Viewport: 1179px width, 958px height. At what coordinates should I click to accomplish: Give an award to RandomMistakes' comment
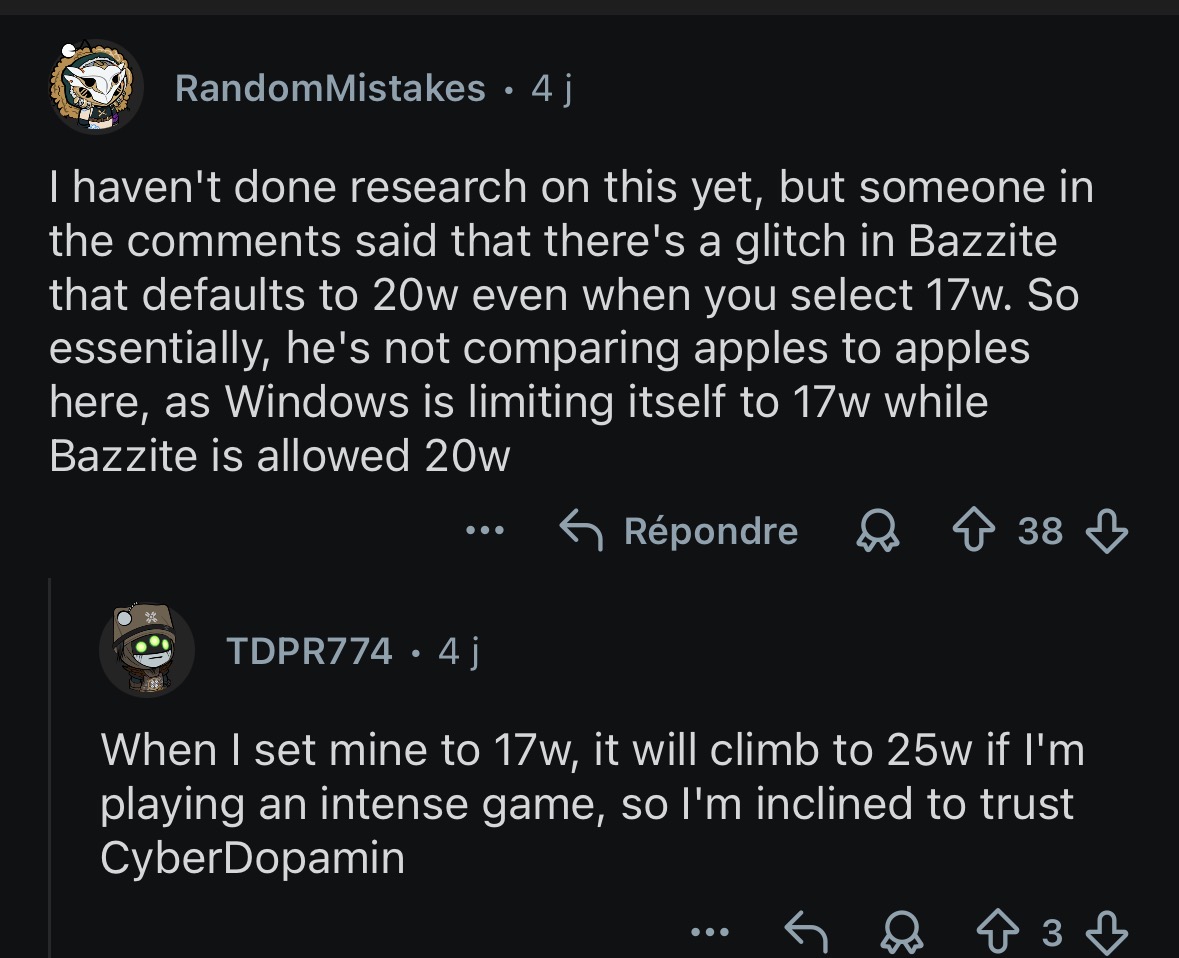coord(878,533)
